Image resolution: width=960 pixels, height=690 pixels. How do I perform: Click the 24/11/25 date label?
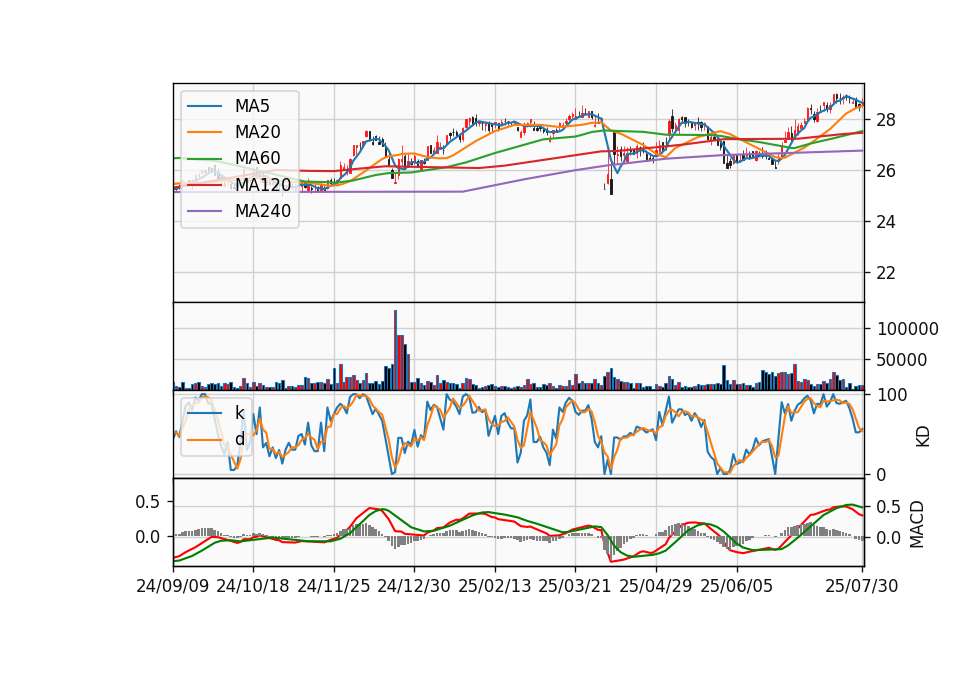tap(334, 586)
